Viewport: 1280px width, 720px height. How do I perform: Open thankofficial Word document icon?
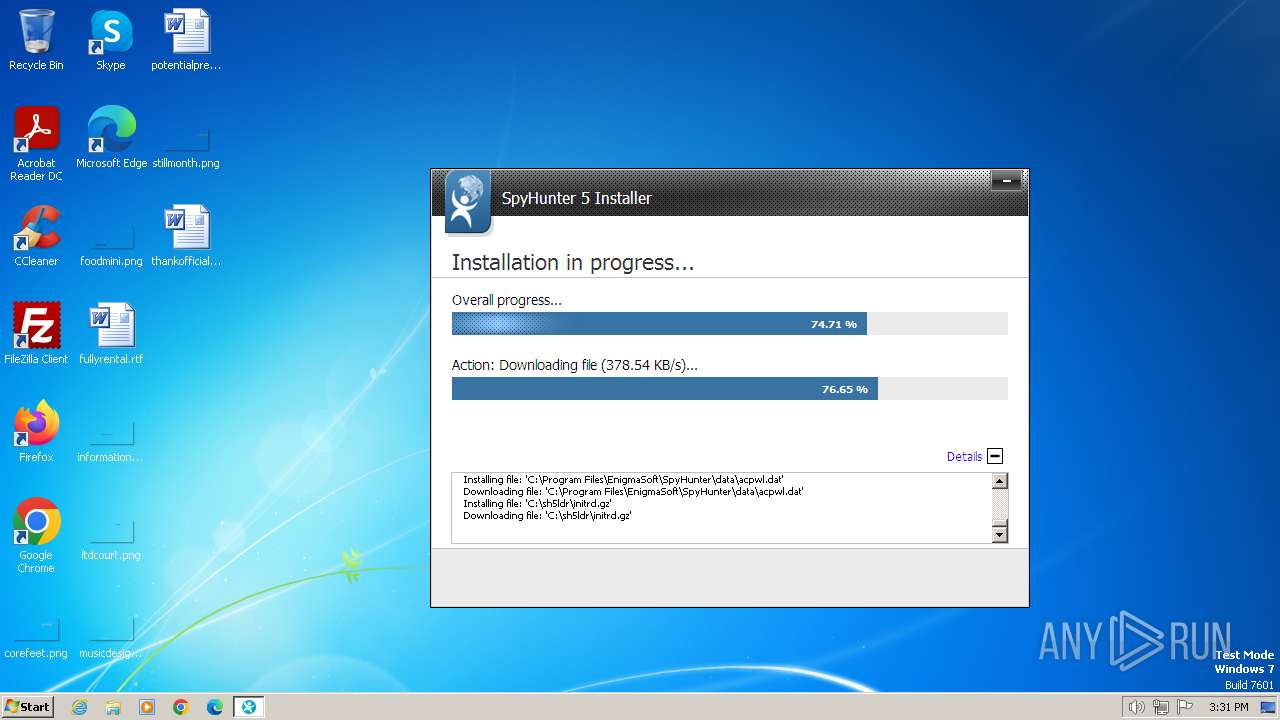[186, 236]
